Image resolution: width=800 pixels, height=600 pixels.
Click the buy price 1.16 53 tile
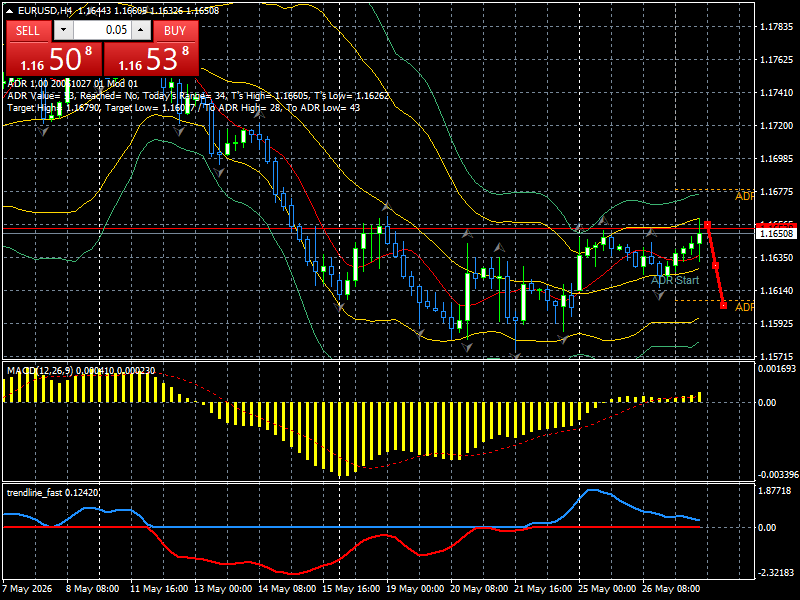click(x=151, y=59)
